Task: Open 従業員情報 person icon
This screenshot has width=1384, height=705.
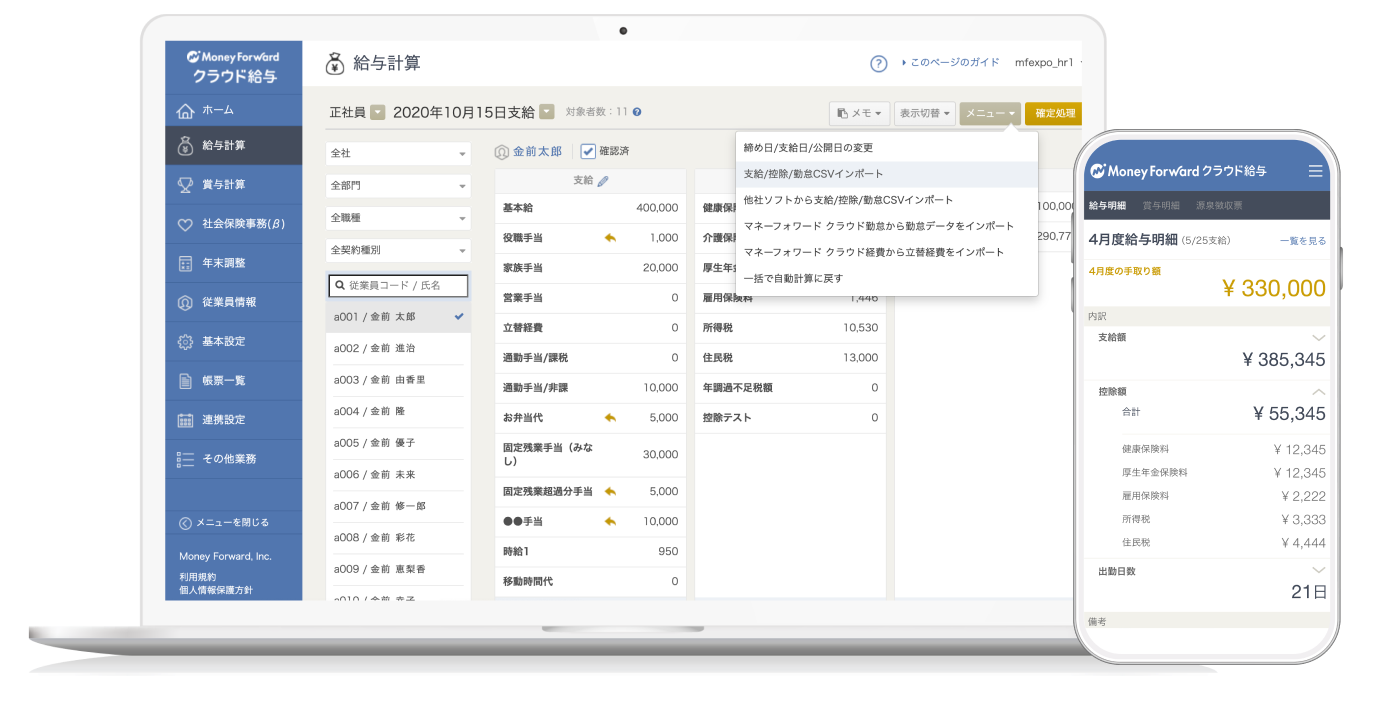Action: point(185,302)
